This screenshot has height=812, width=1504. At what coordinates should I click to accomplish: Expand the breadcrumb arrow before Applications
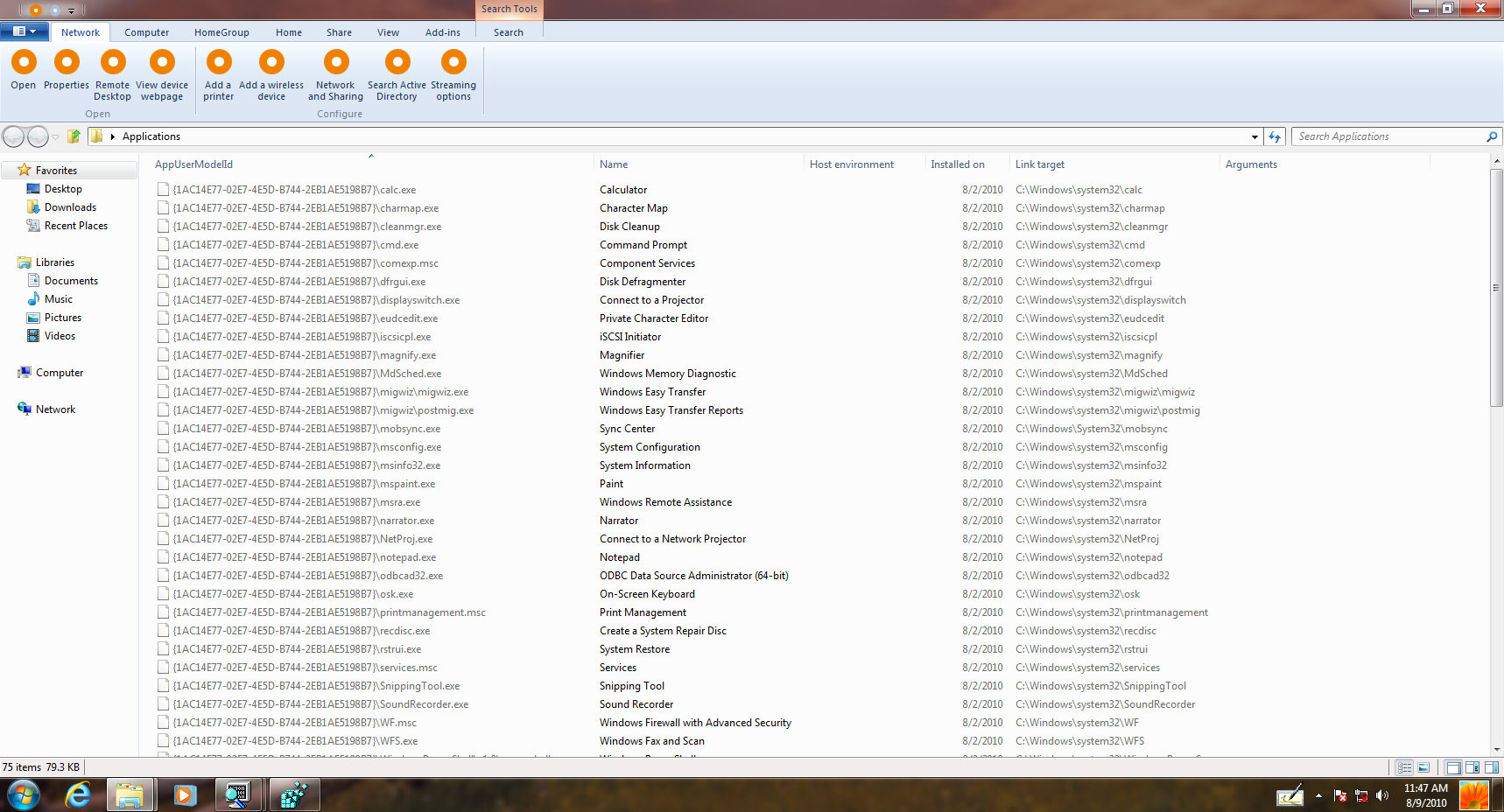tap(113, 136)
